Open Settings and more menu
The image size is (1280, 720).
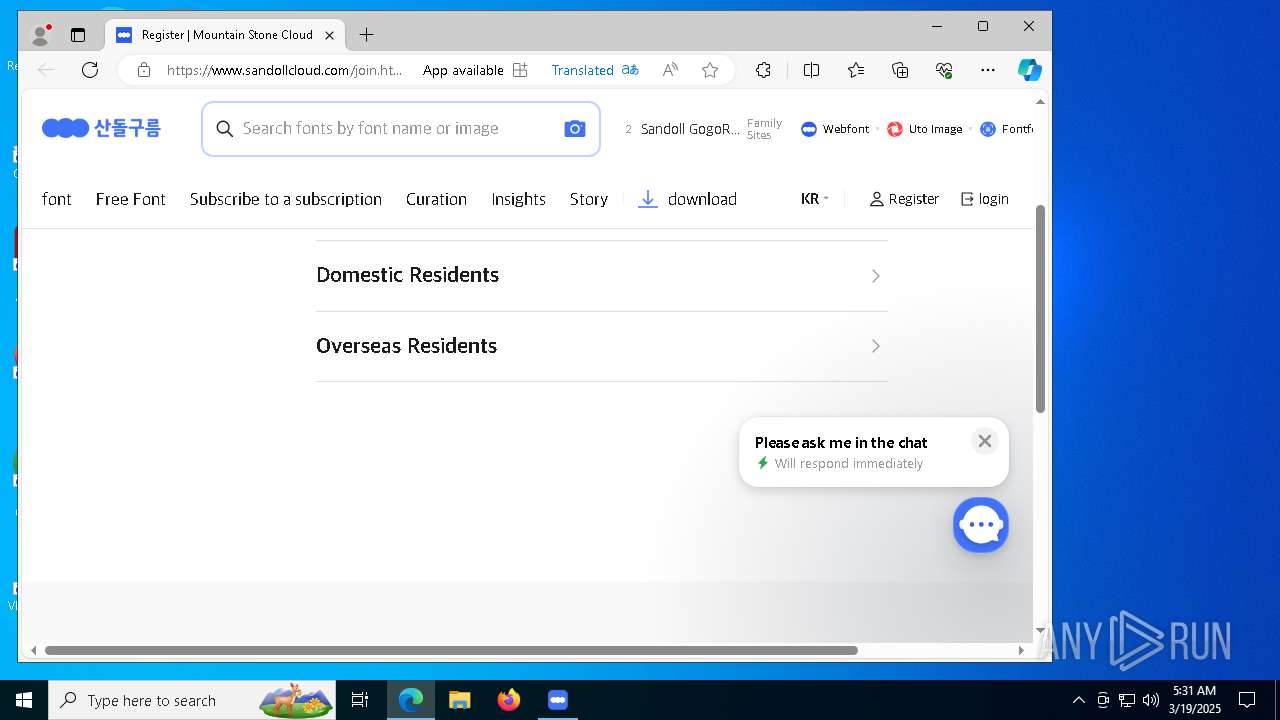coord(988,70)
